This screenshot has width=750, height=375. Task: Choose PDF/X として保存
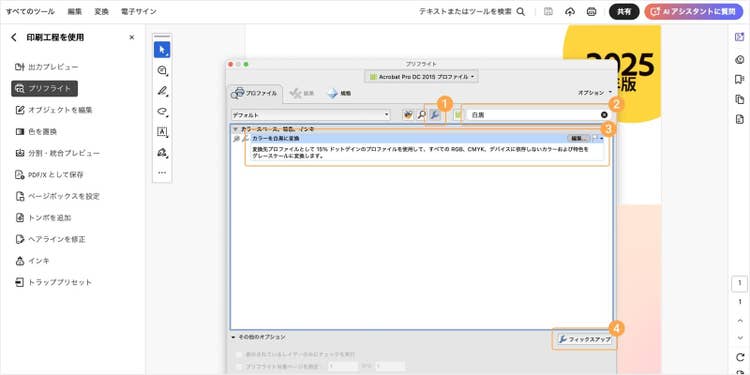click(x=49, y=175)
